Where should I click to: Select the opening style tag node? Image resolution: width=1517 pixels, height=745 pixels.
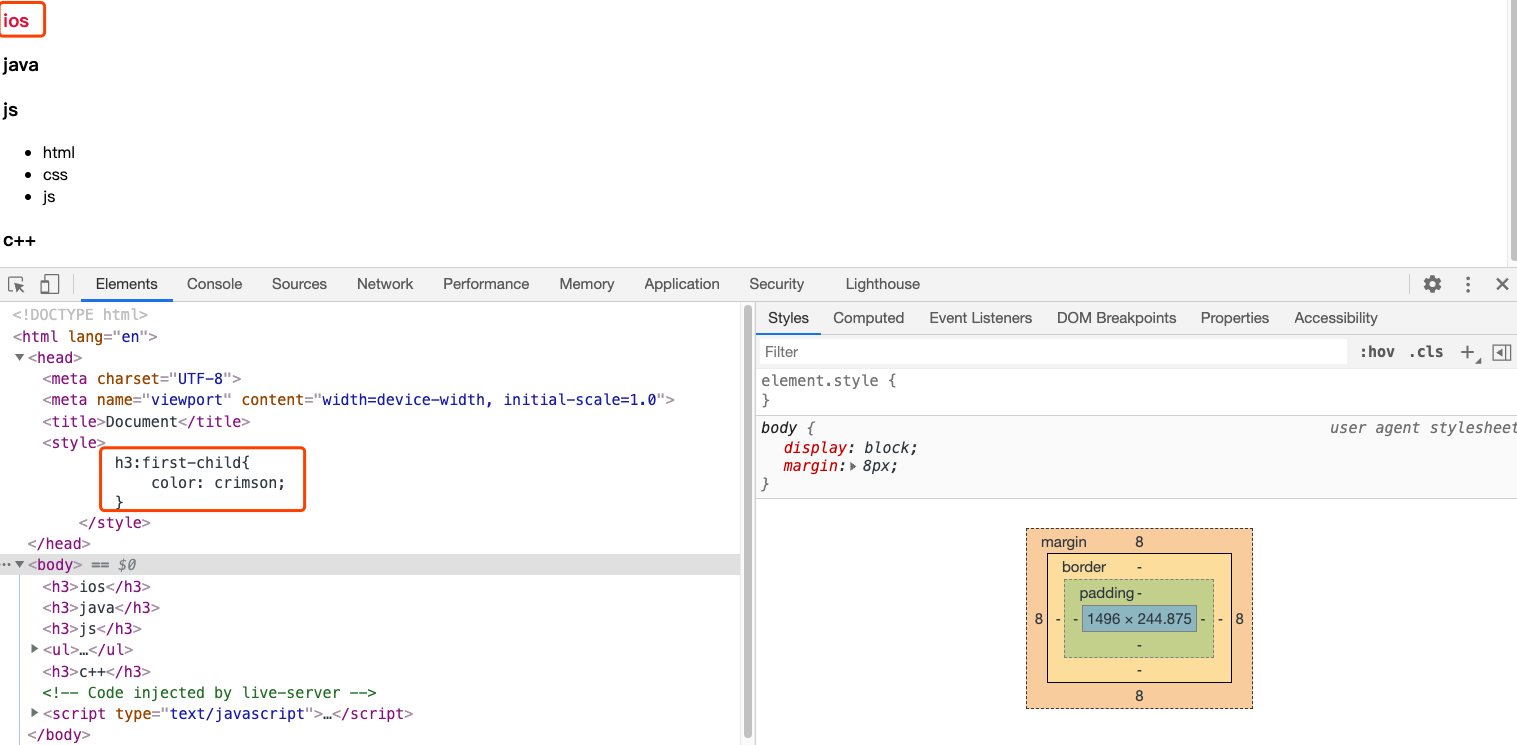tap(74, 443)
